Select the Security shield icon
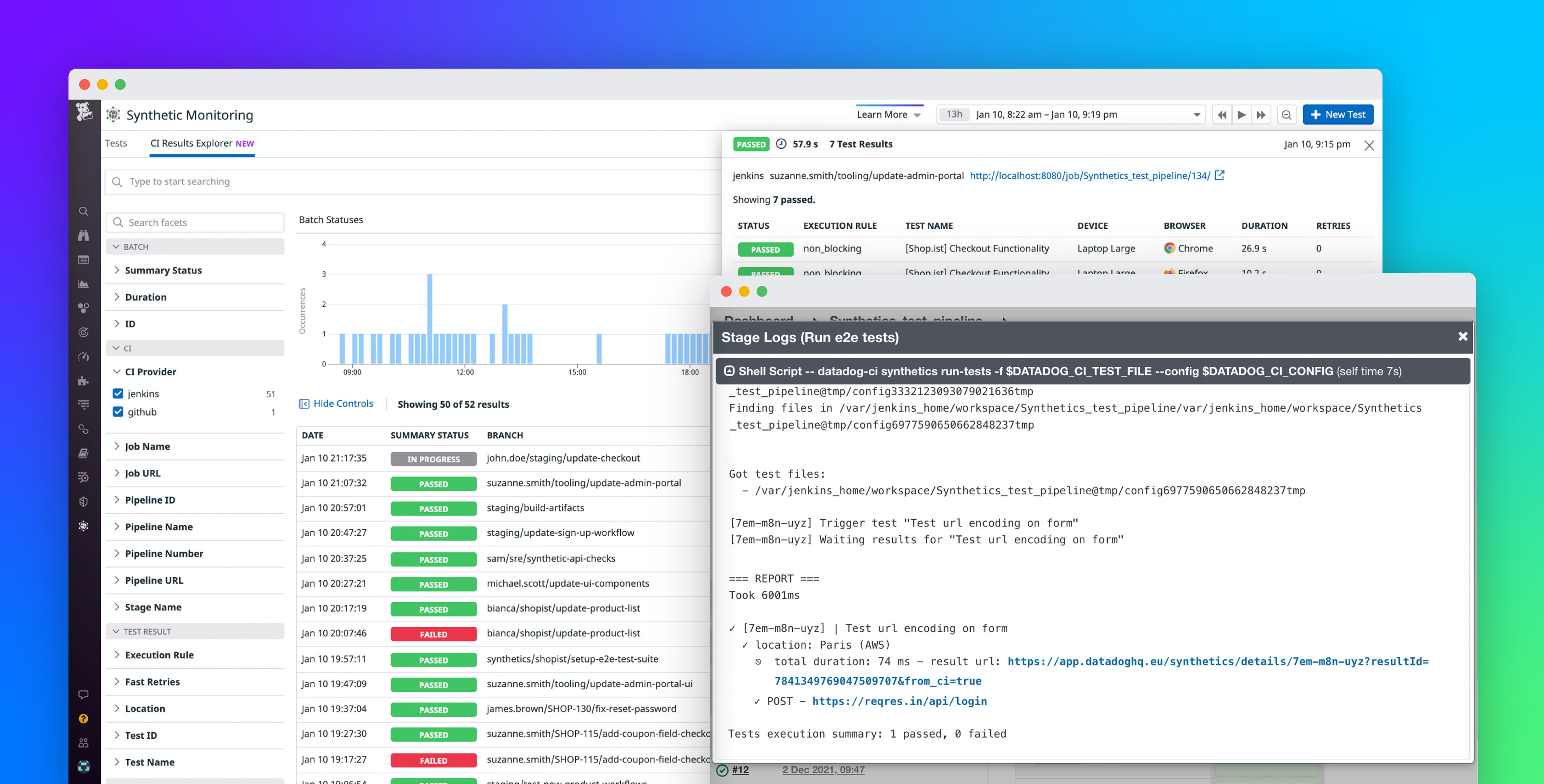 [x=84, y=502]
